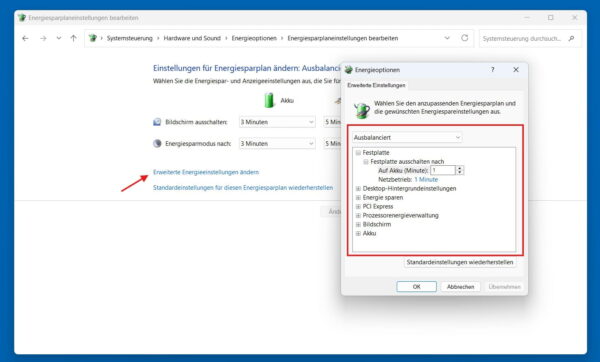The image size is (600, 362).
Task: Click the power plan battery icon in the dialog
Action: [x=361, y=111]
